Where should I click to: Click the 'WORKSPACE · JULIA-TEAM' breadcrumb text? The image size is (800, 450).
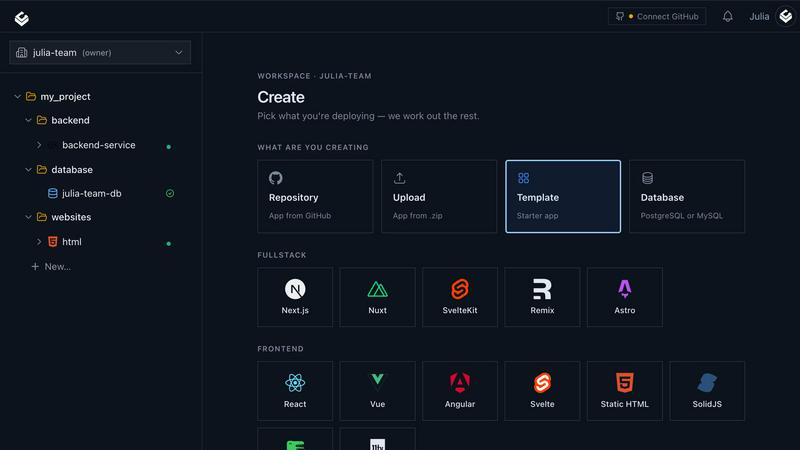[314, 76]
